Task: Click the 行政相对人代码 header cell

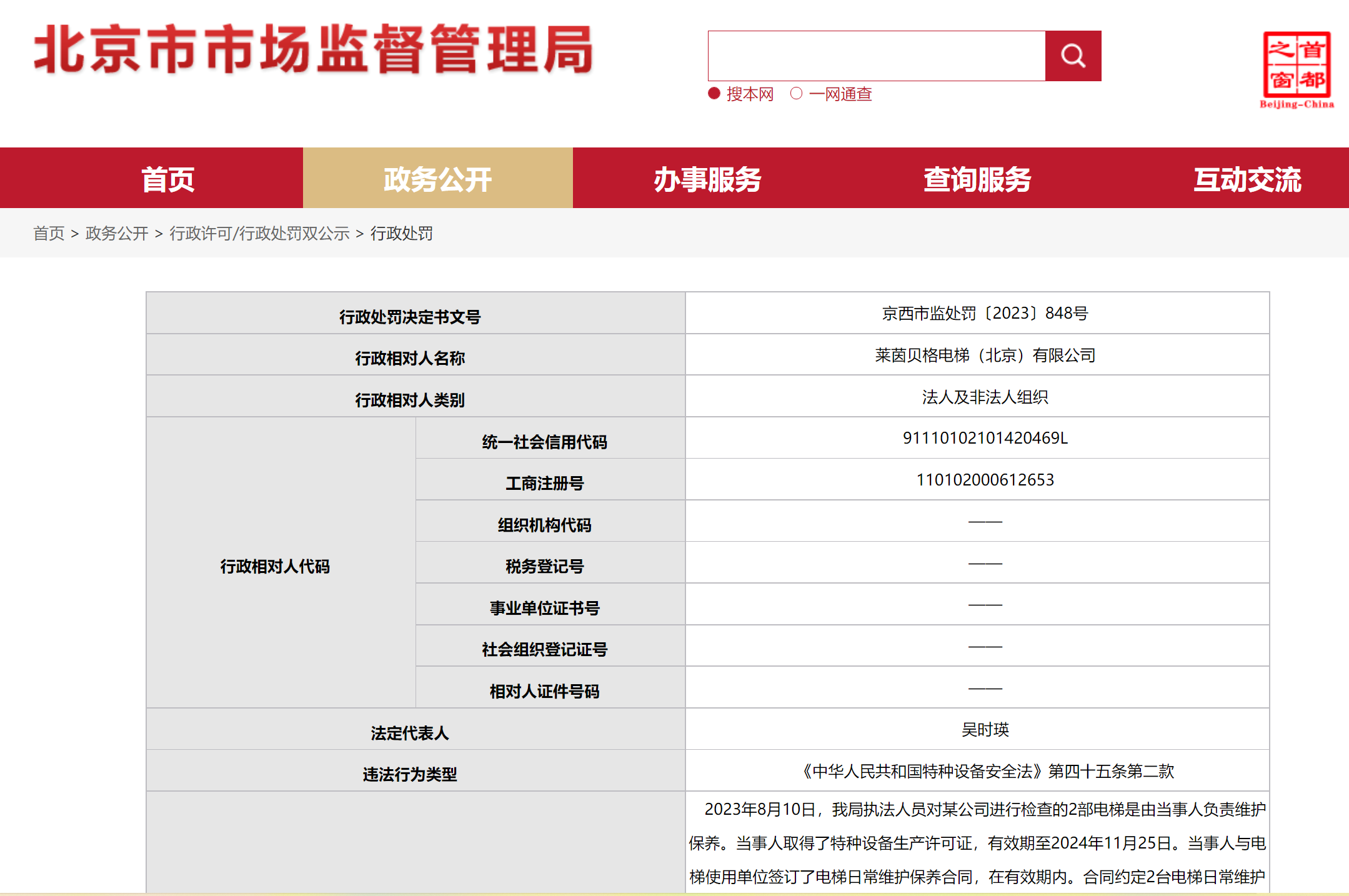Action: 281,563
